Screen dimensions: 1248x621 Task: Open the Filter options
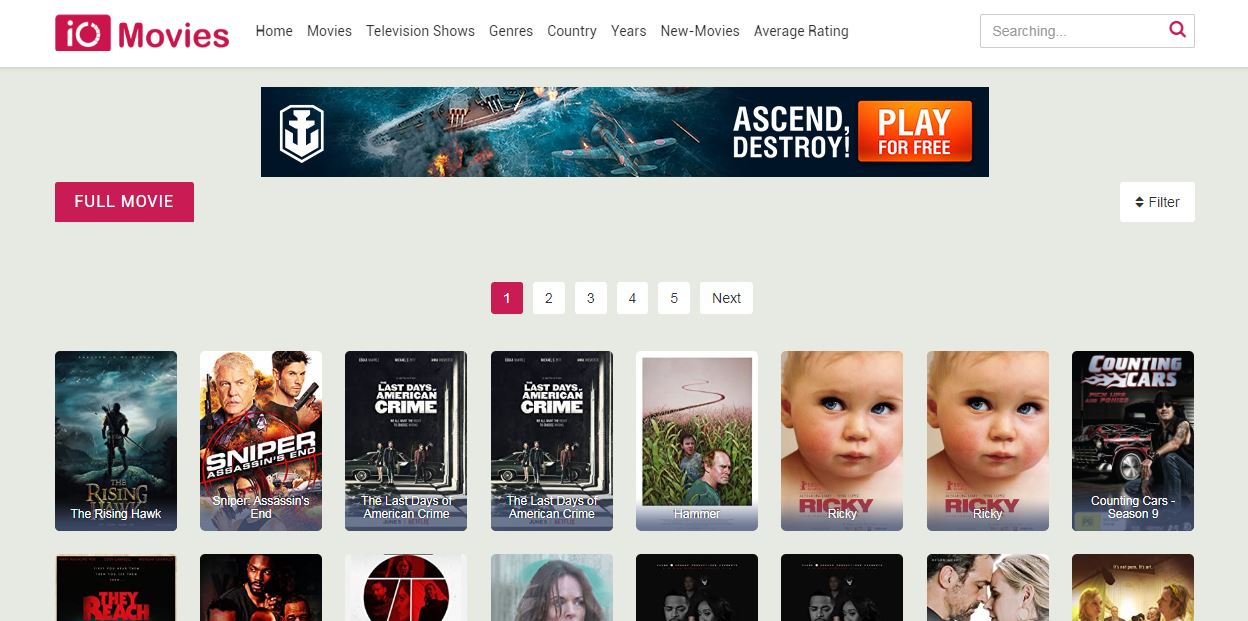[x=1157, y=201]
